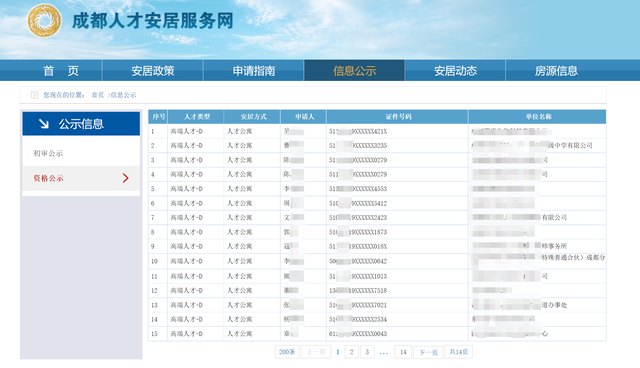Click 高端人才-D in row 8
This screenshot has width=640, height=368.
coord(187,232)
